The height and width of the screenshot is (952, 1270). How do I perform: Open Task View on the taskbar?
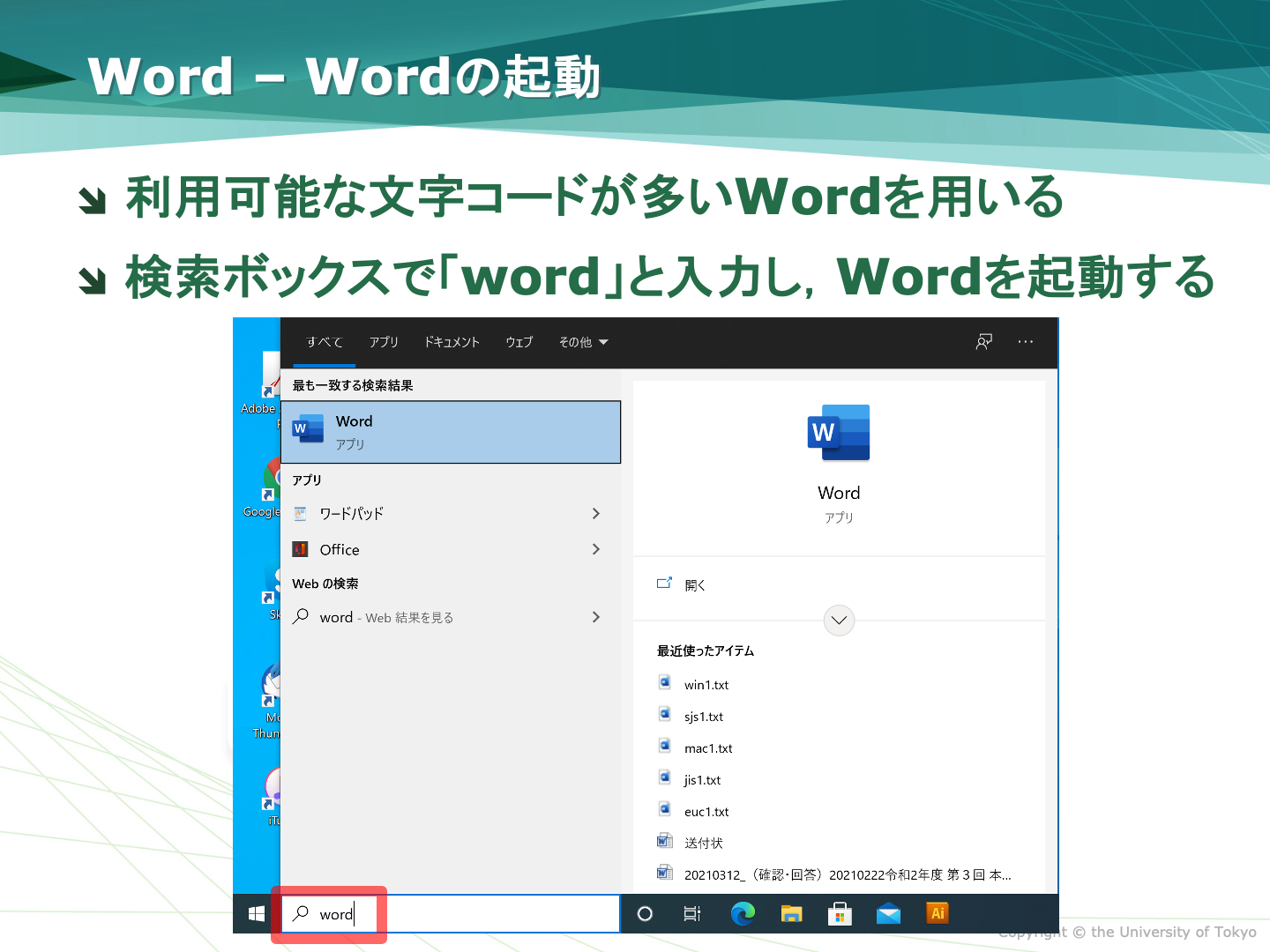point(692,914)
